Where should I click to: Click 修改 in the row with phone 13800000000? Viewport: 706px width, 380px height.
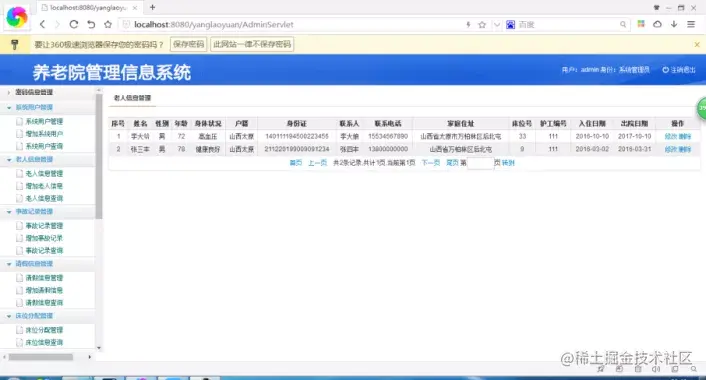point(670,149)
